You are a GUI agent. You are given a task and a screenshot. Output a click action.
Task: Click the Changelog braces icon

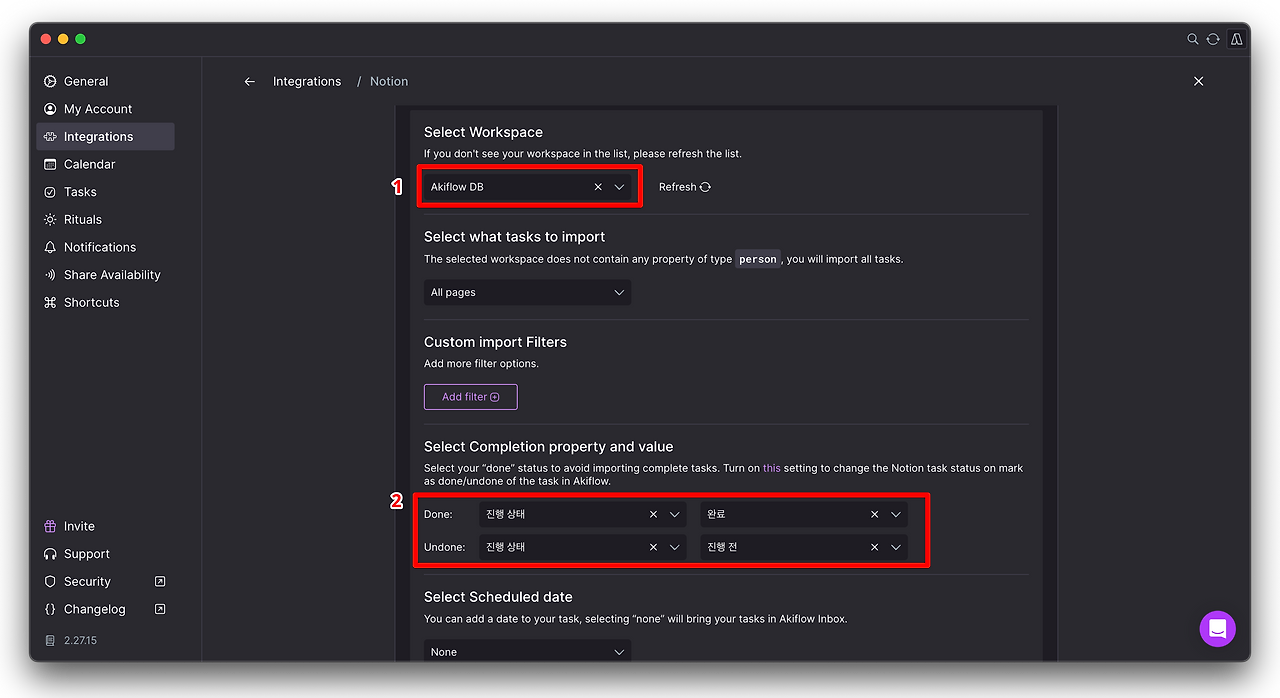point(50,609)
